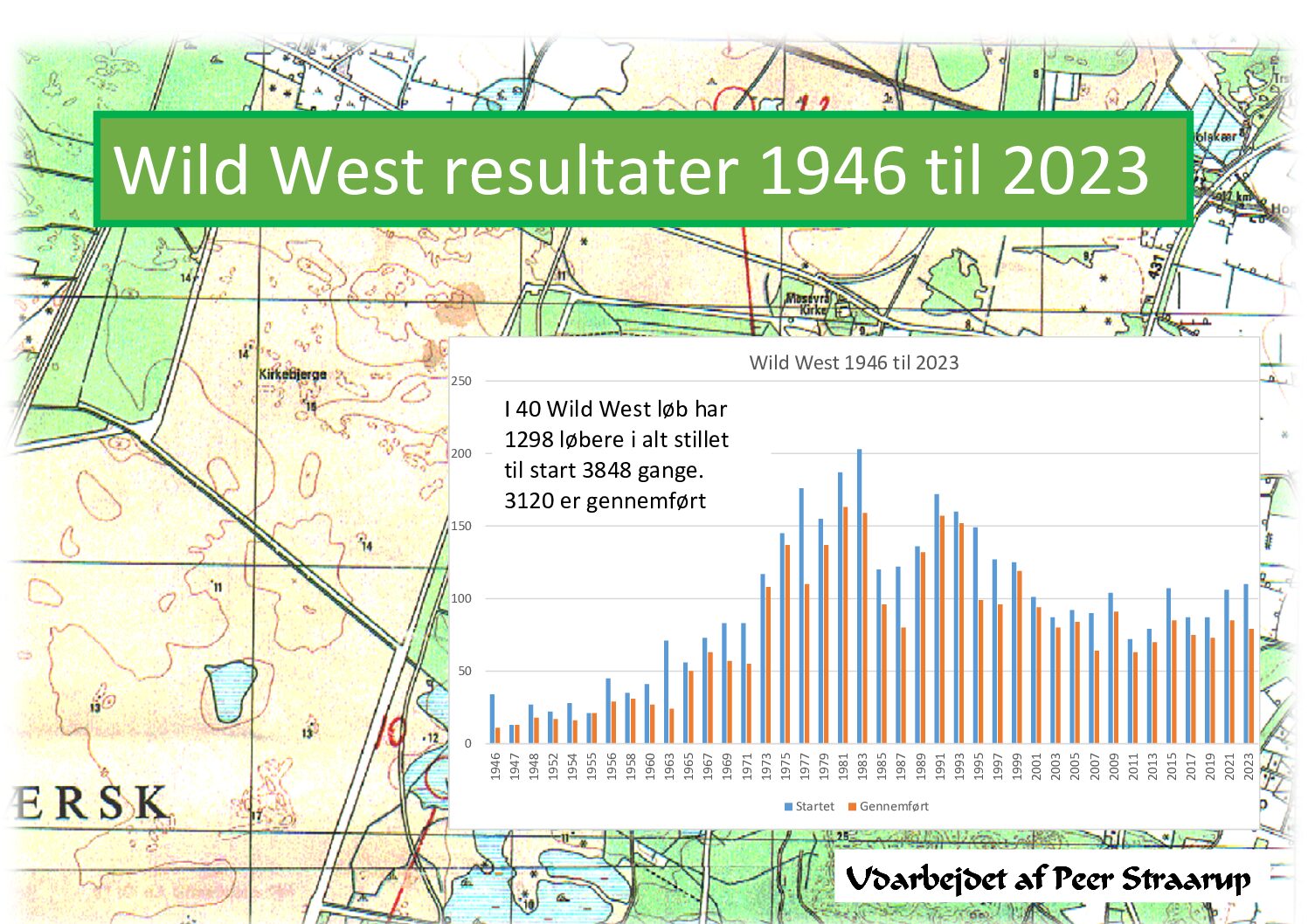Click the blue Startet legend swatch
Viewport: 1308px width, 924px height.
pos(788,806)
